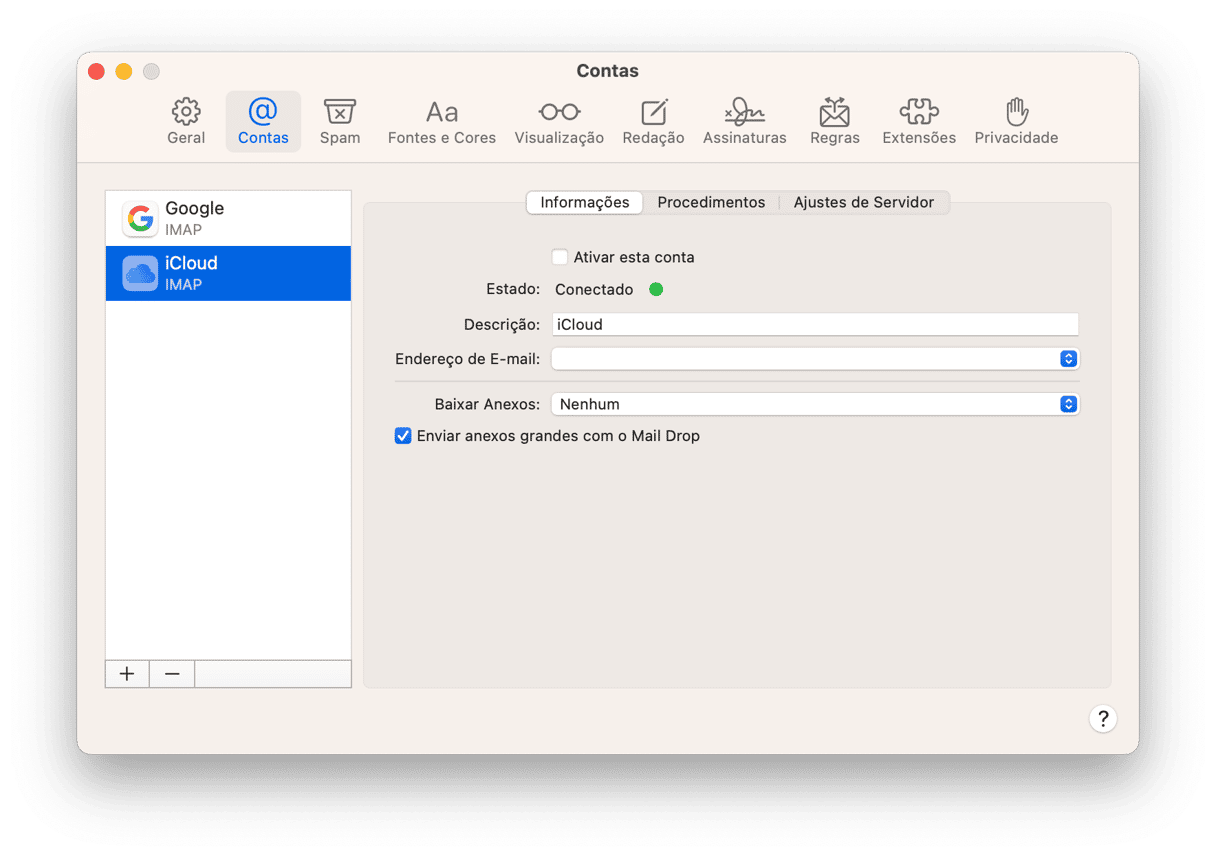Click the plus button to add account
This screenshot has width=1216, height=856.
[x=127, y=674]
